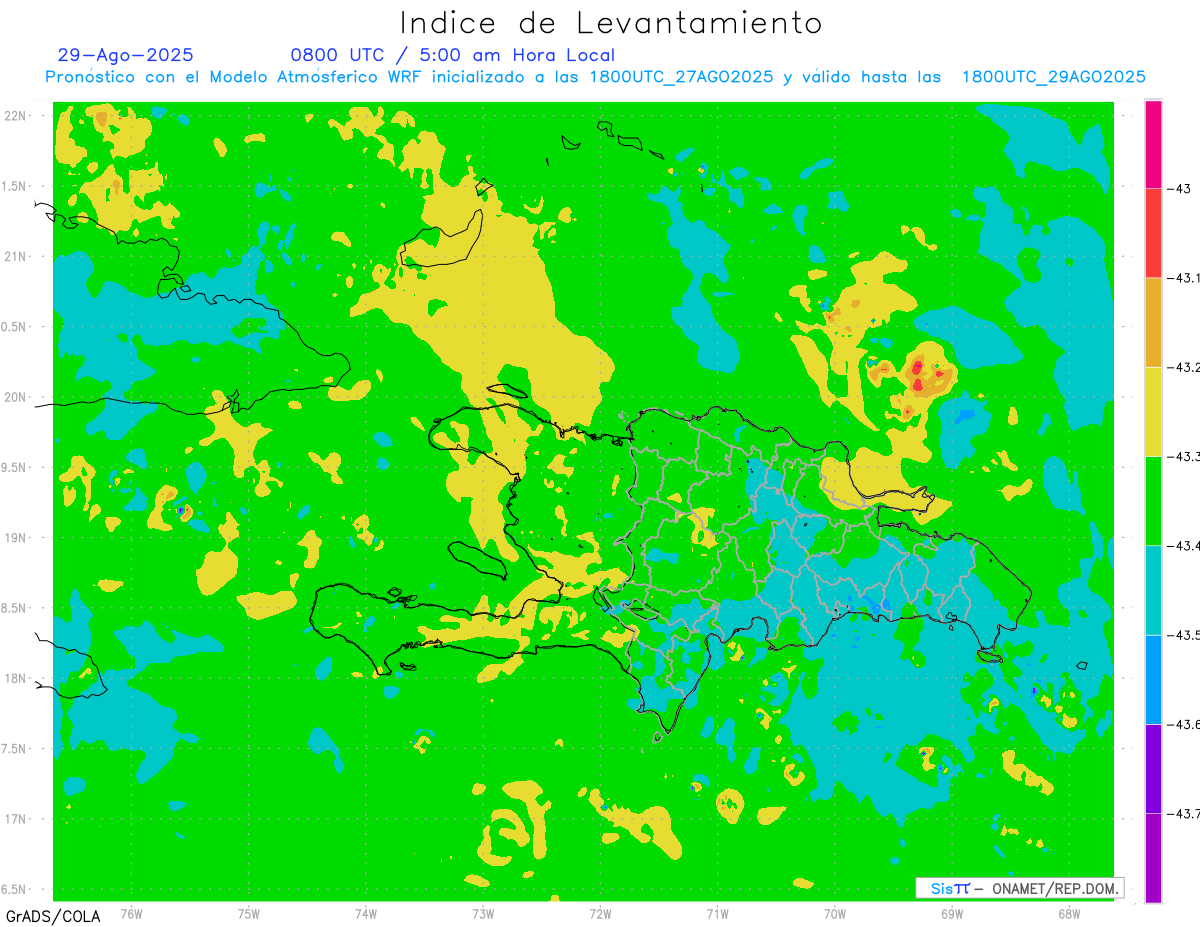Click the legend value '-43.4'
This screenshot has height=927, width=1200.
pyautogui.click(x=1186, y=545)
